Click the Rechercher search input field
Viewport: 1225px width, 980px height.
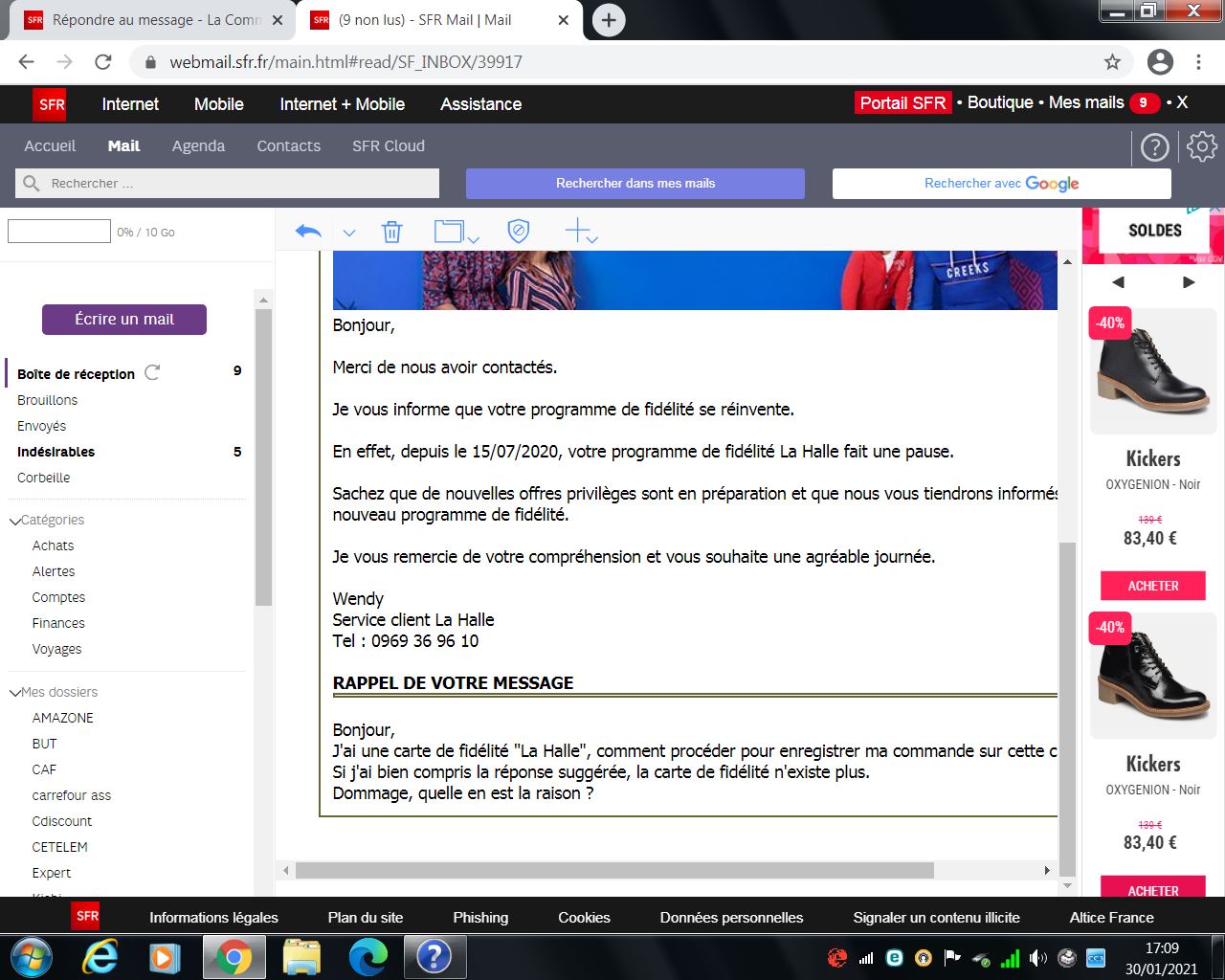point(239,184)
